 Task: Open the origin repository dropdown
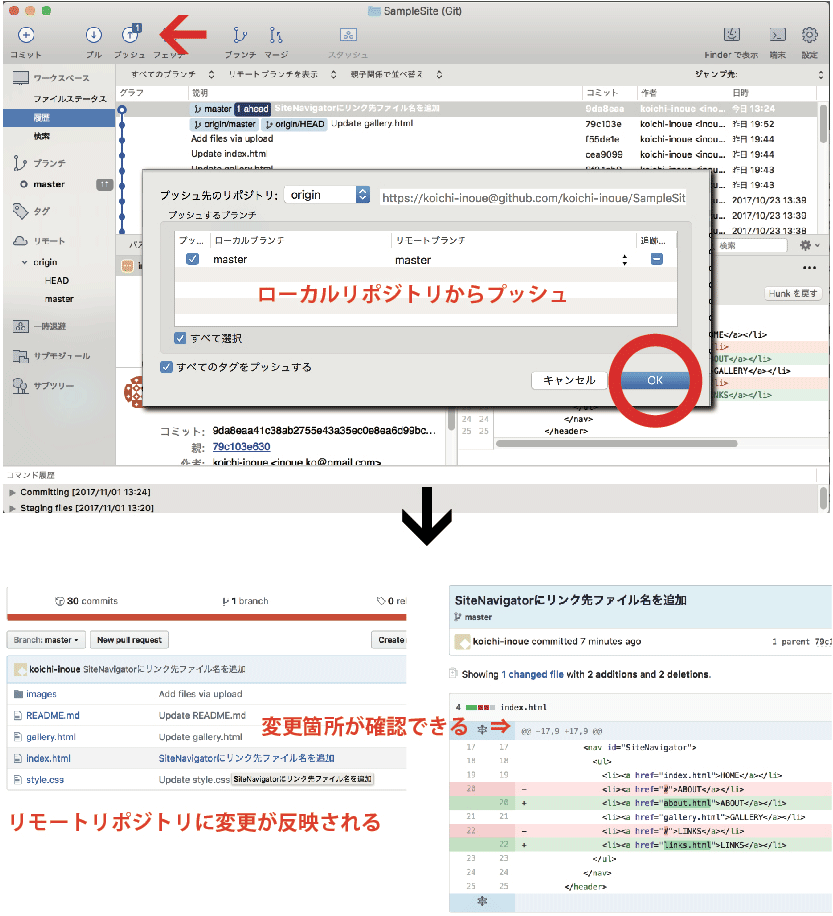coord(328,195)
